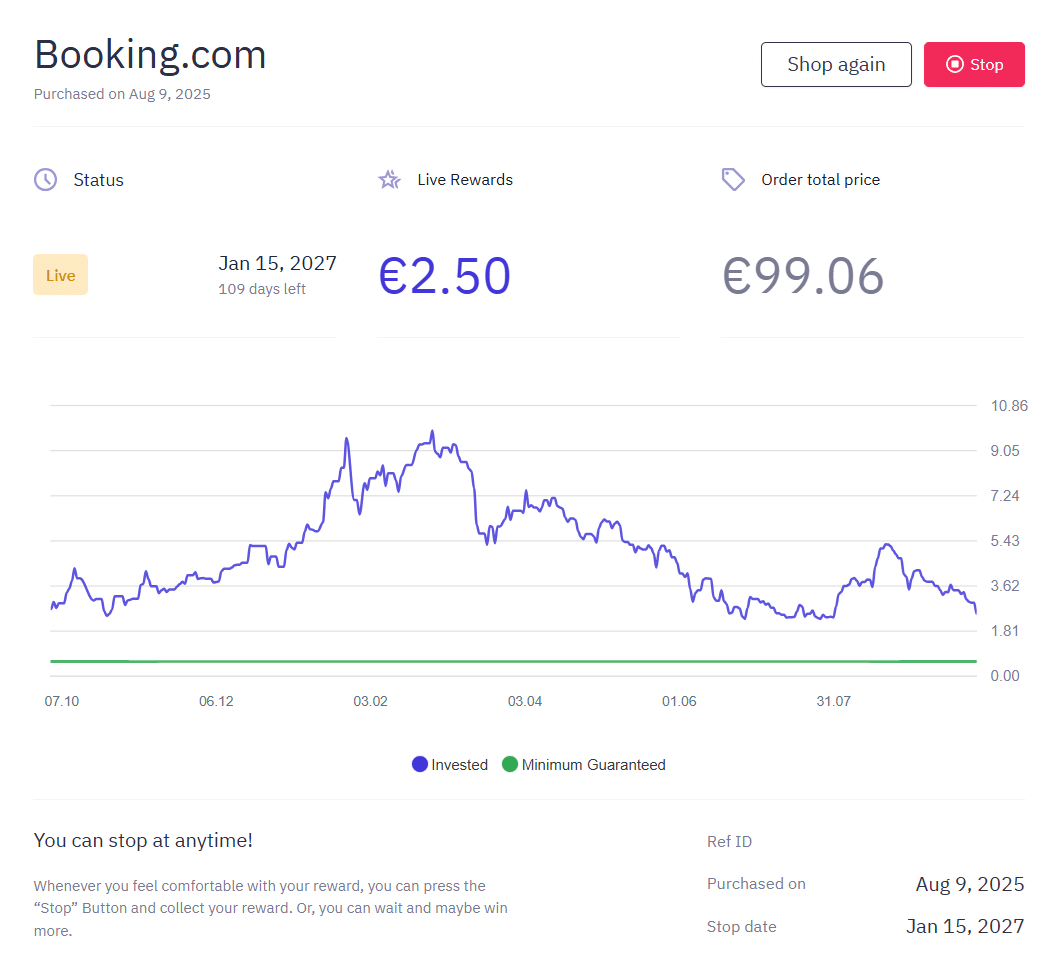This screenshot has width=1042, height=966.
Task: Click the green Minimum Guaranteed chart line
Action: coord(513,661)
